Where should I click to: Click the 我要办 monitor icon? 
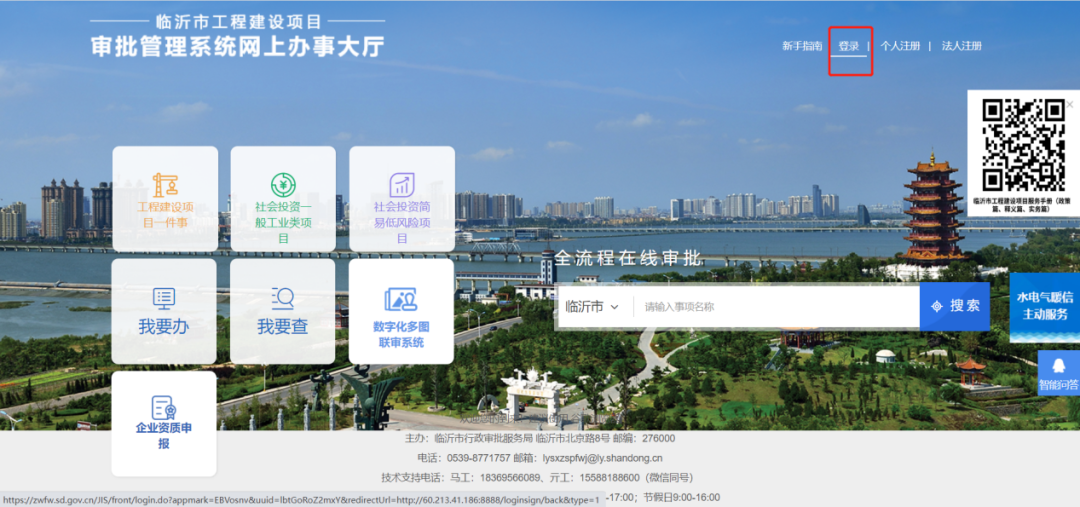[x=164, y=298]
